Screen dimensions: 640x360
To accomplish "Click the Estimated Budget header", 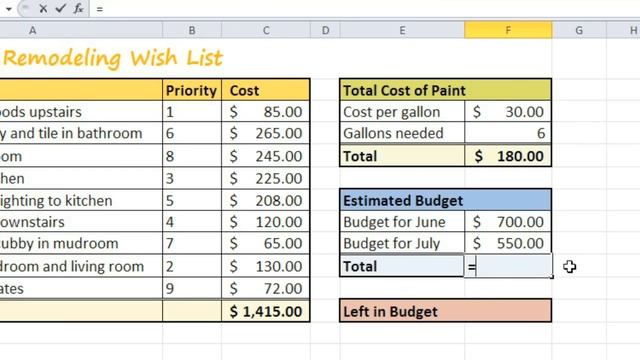I will 445,200.
